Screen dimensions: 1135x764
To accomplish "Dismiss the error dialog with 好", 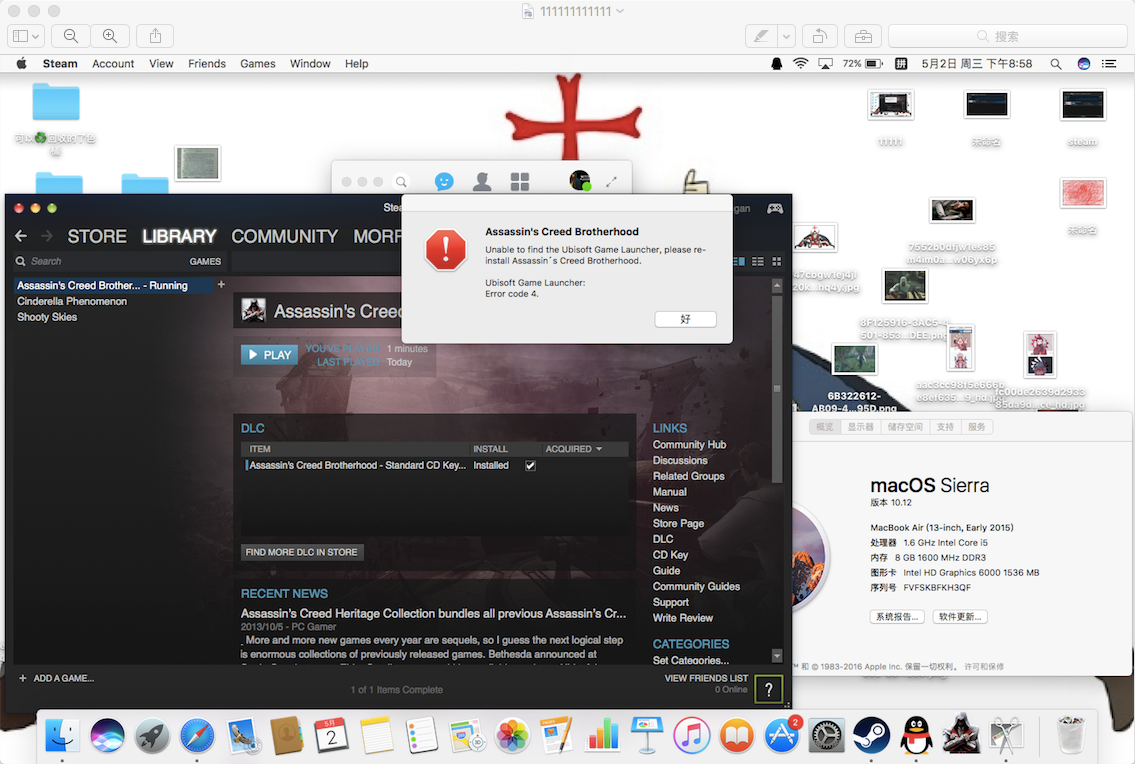I will (x=685, y=319).
